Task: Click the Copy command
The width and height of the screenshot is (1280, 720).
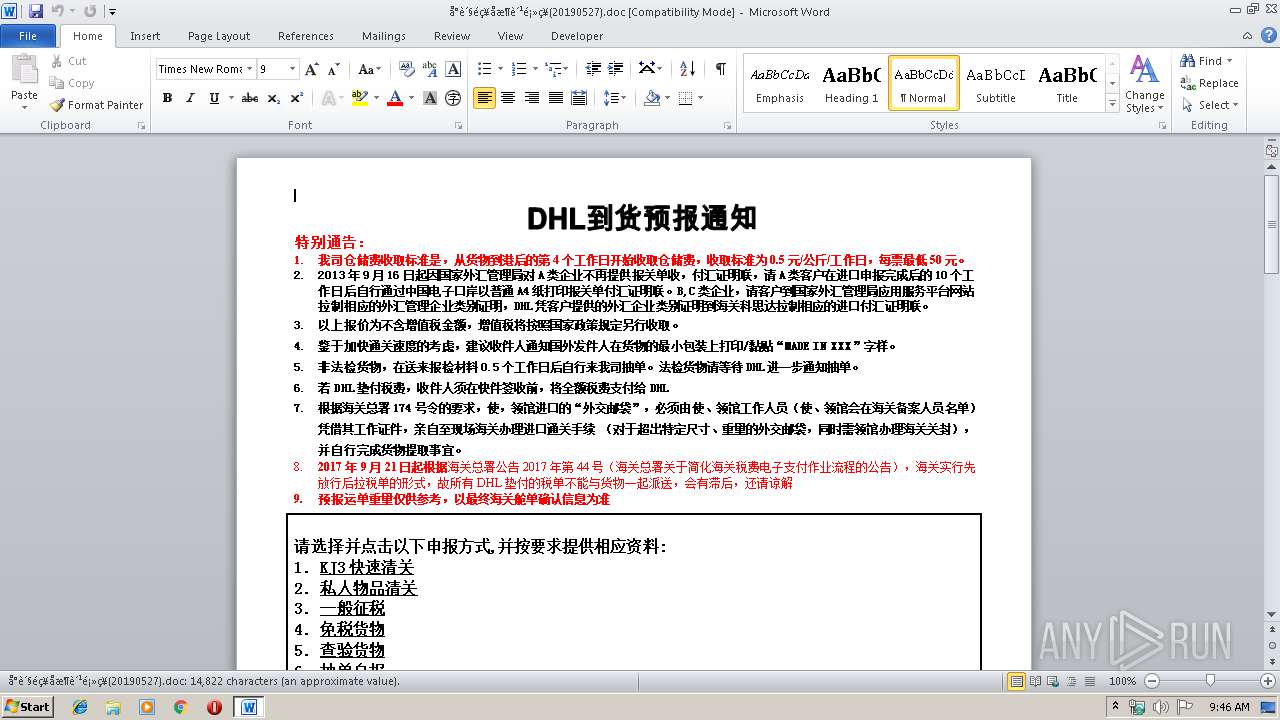Action: pyautogui.click(x=71, y=83)
